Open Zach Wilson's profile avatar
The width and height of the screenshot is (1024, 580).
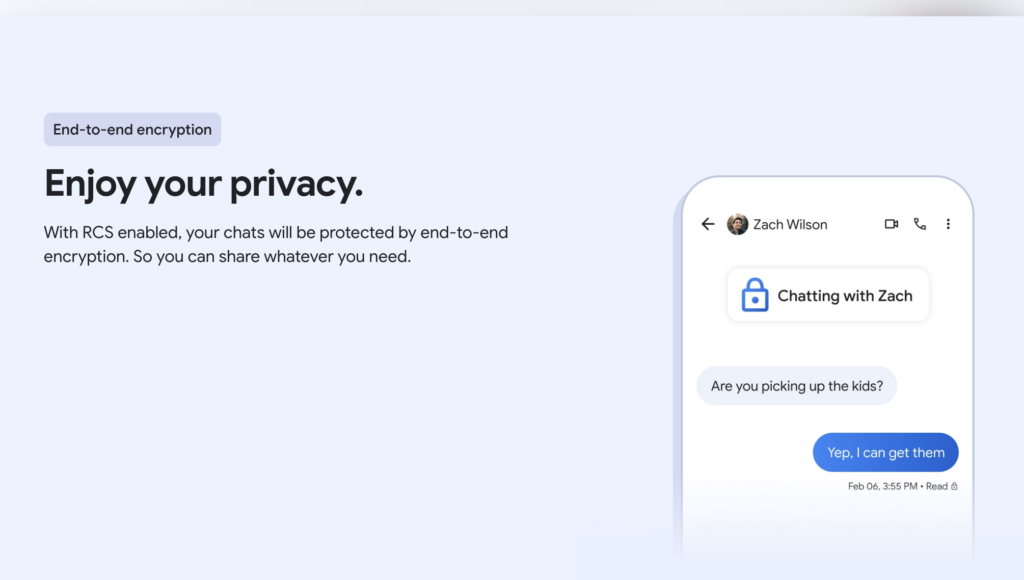tap(738, 224)
